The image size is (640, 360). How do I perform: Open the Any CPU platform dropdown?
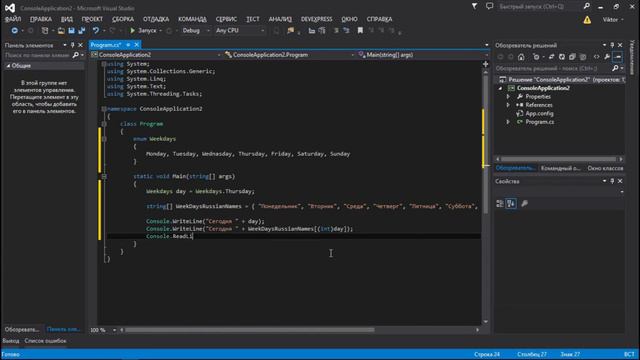click(240, 31)
